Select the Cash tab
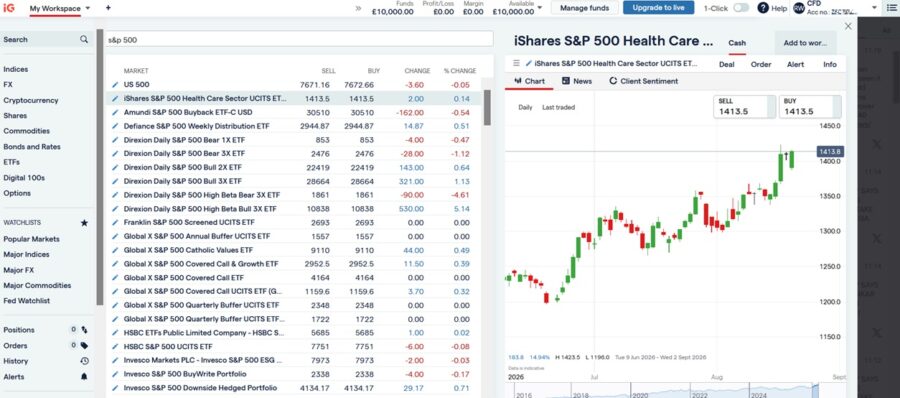The height and width of the screenshot is (398, 900). coord(737,43)
